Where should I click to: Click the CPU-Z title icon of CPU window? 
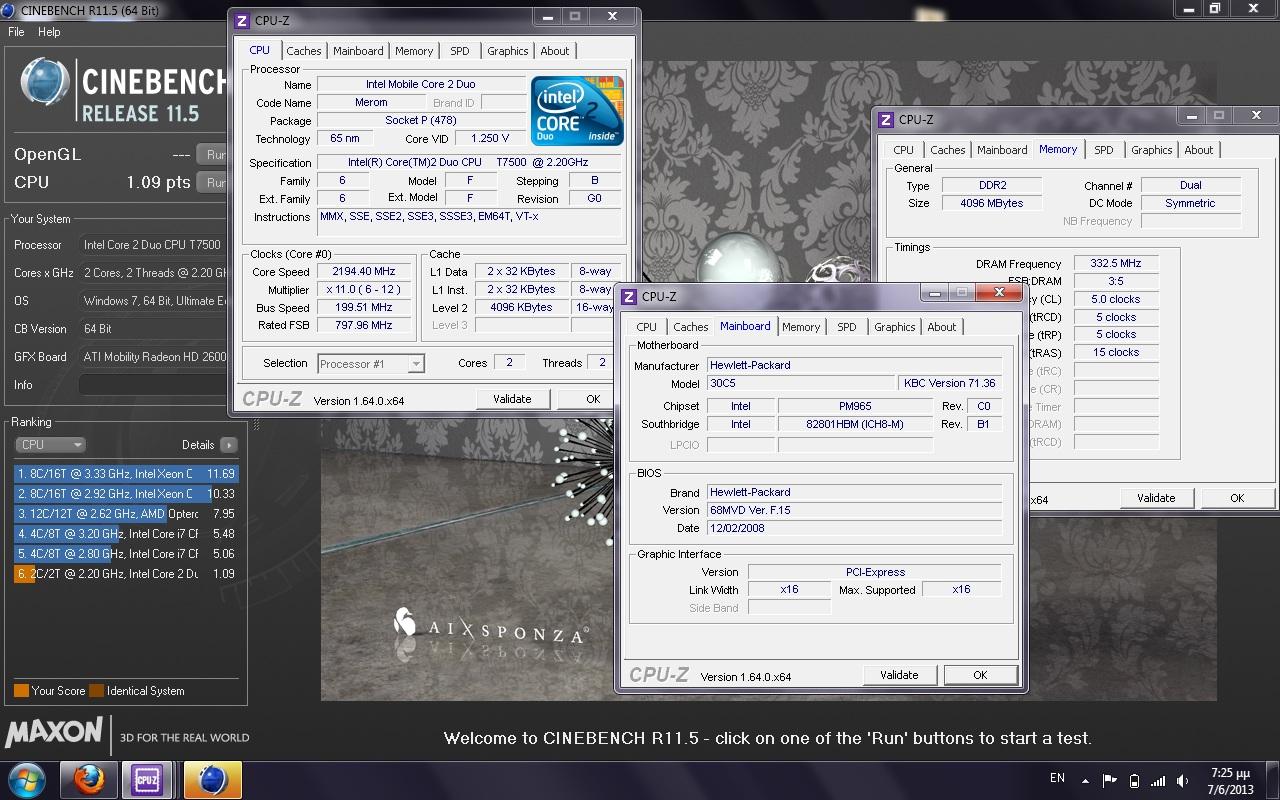click(242, 20)
